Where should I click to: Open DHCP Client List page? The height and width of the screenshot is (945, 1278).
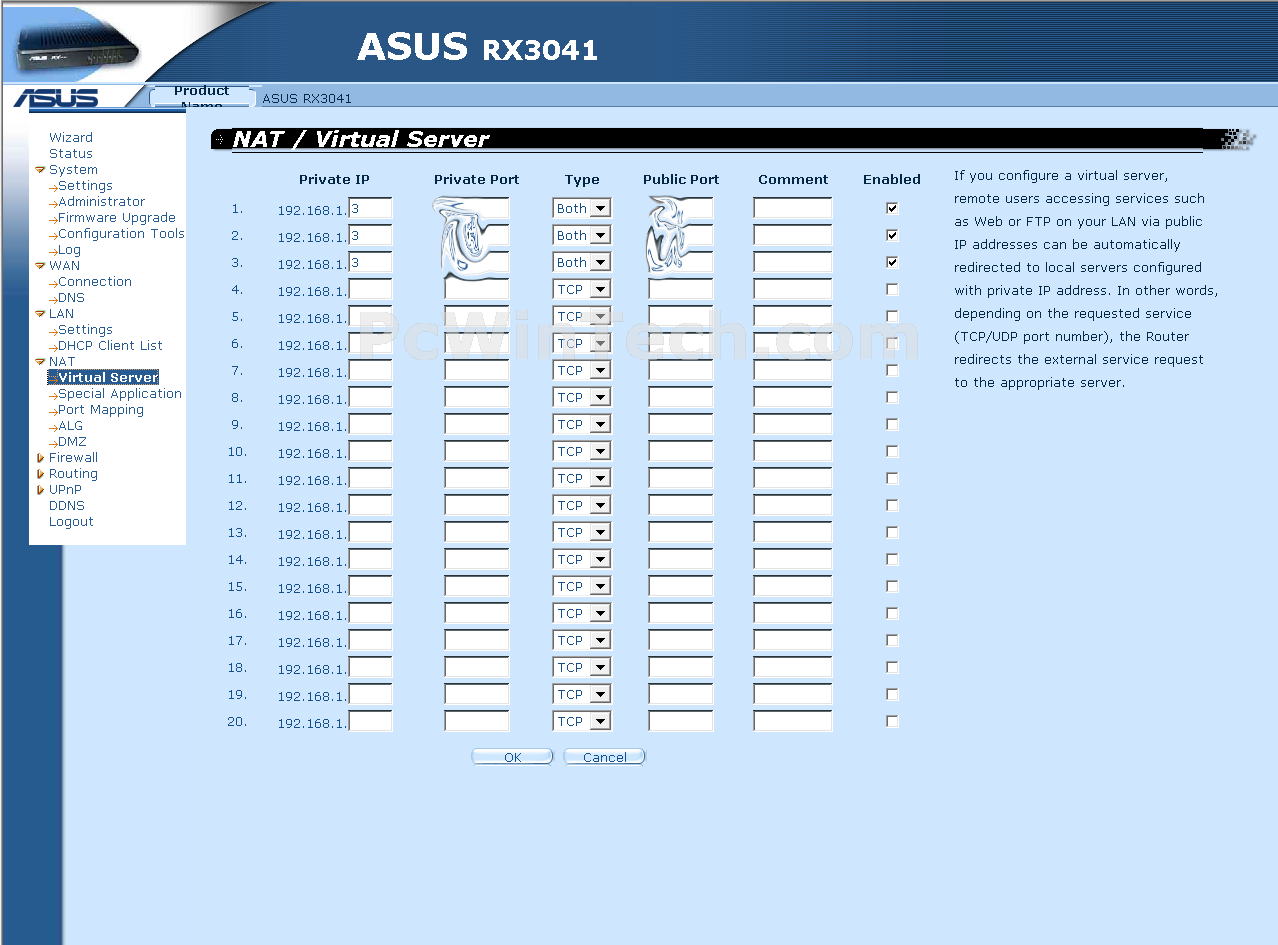tap(110, 346)
